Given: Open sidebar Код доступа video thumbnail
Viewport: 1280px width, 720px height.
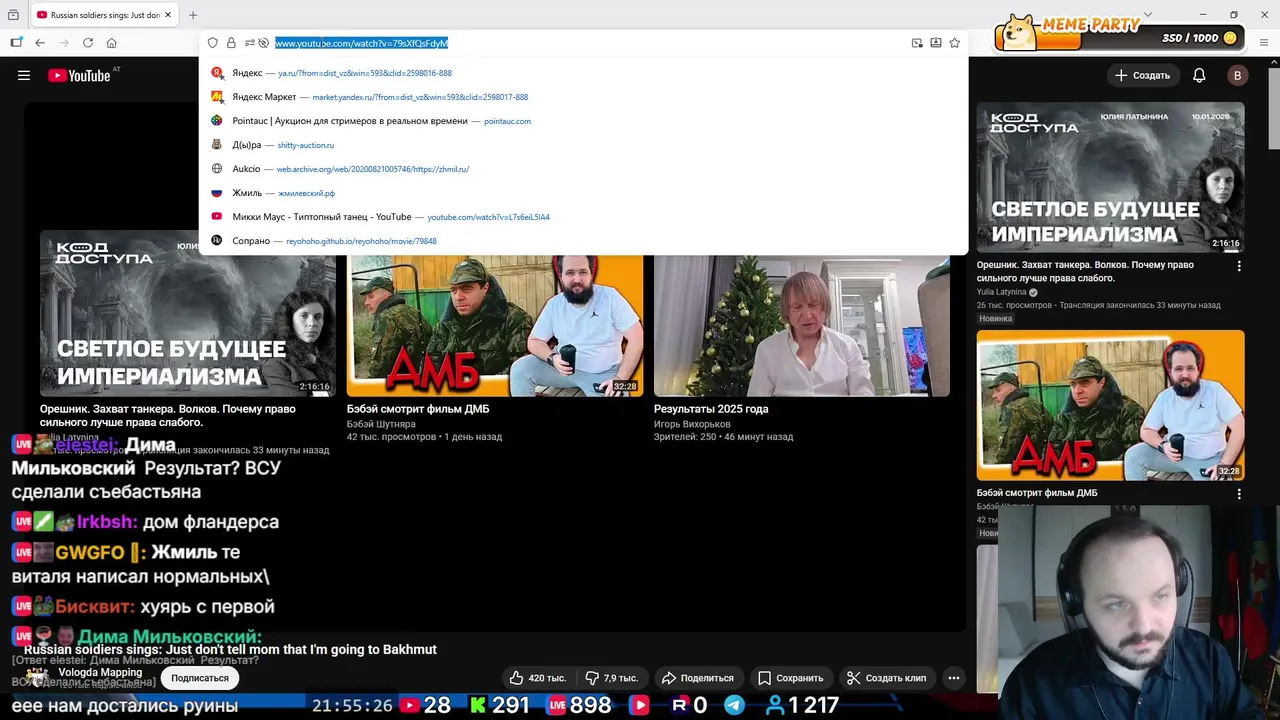Looking at the screenshot, I should (1110, 177).
